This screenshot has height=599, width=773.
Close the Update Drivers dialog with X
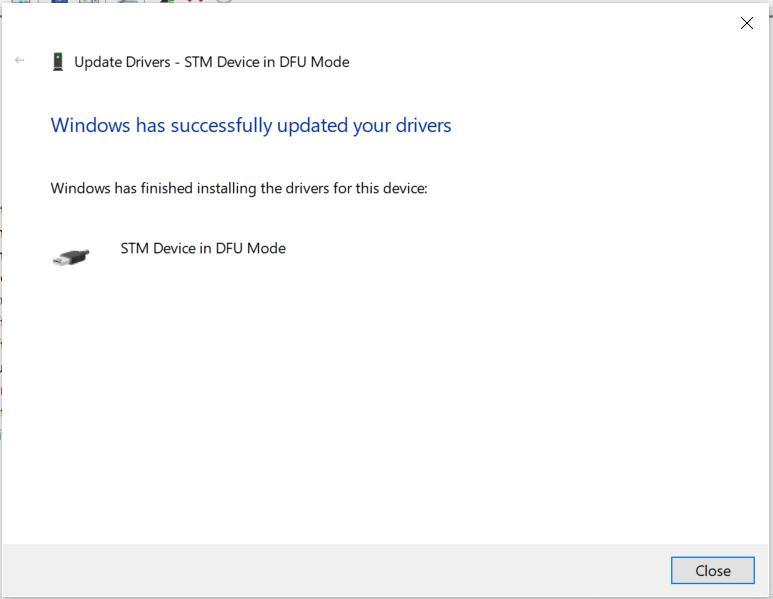tap(747, 23)
